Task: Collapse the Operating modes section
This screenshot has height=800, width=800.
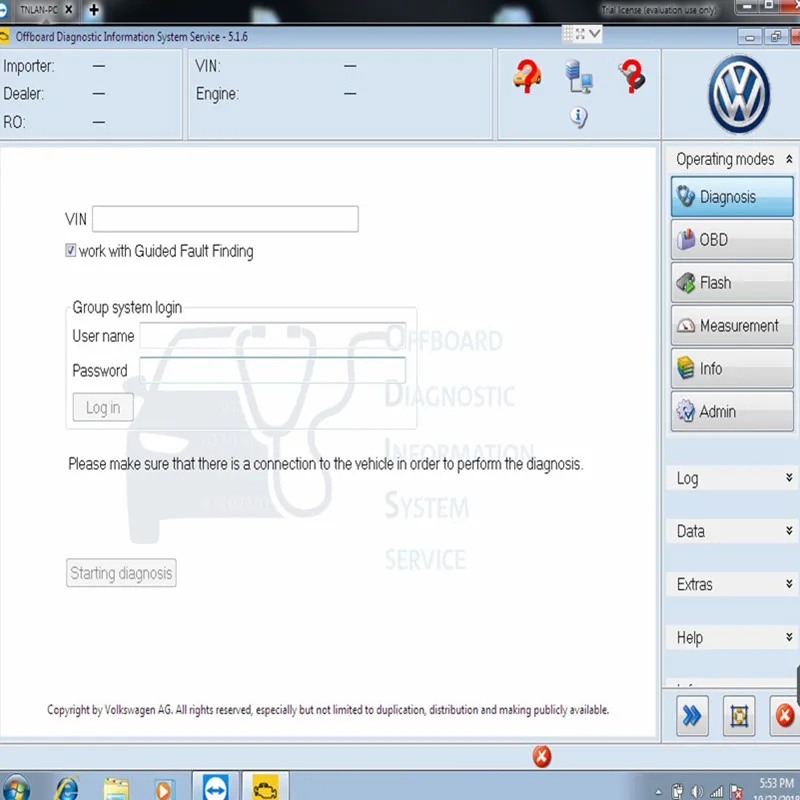Action: 789,159
